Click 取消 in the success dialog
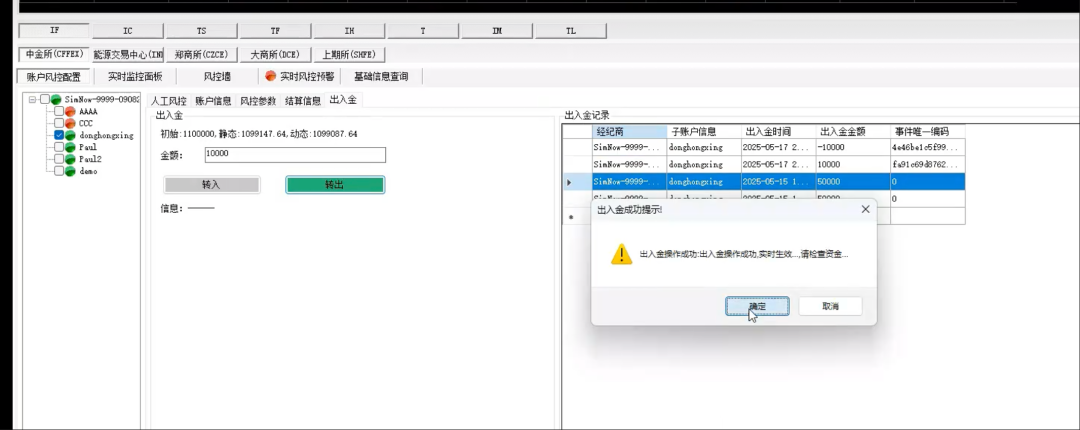 830,306
